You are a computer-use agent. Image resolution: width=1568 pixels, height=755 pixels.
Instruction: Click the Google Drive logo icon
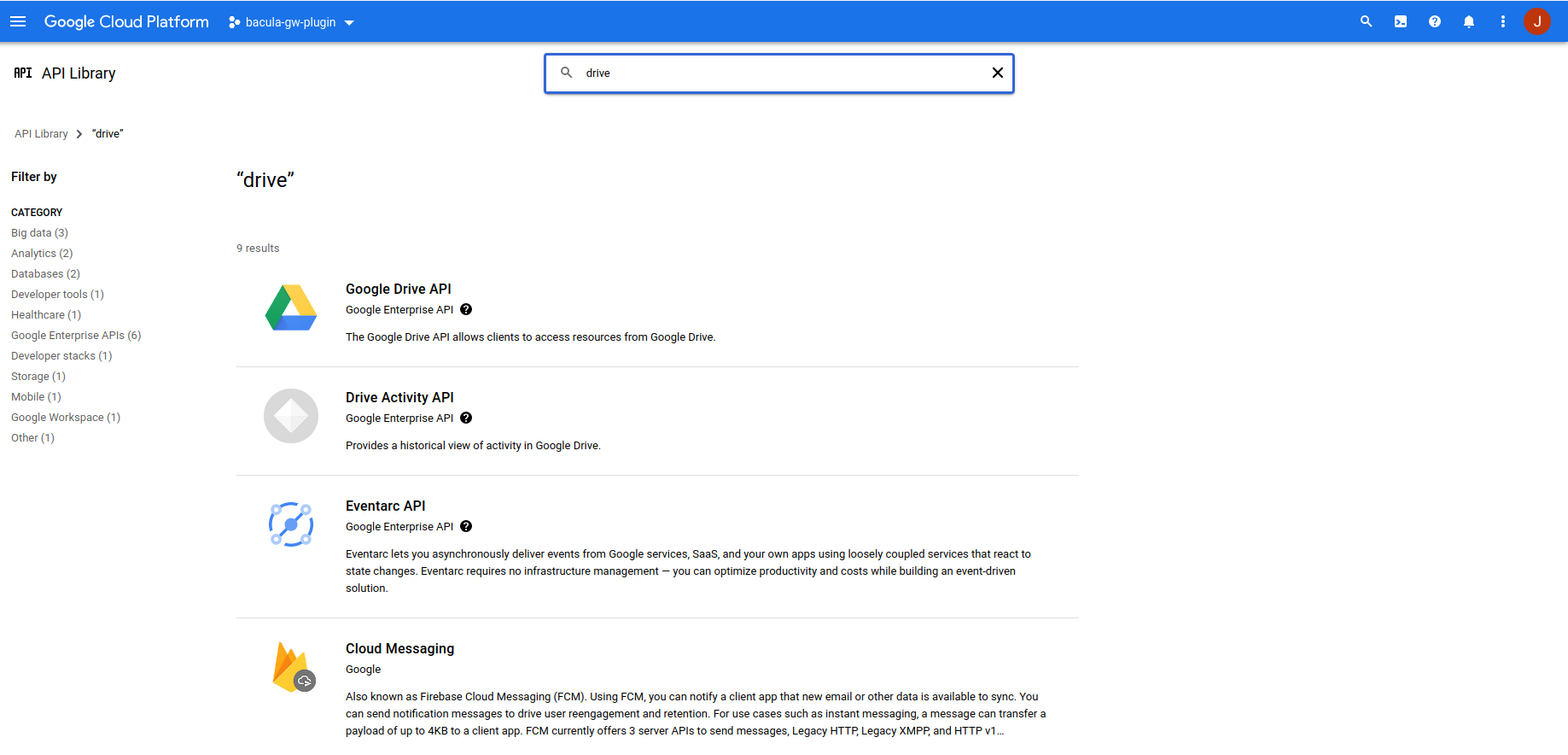291,307
